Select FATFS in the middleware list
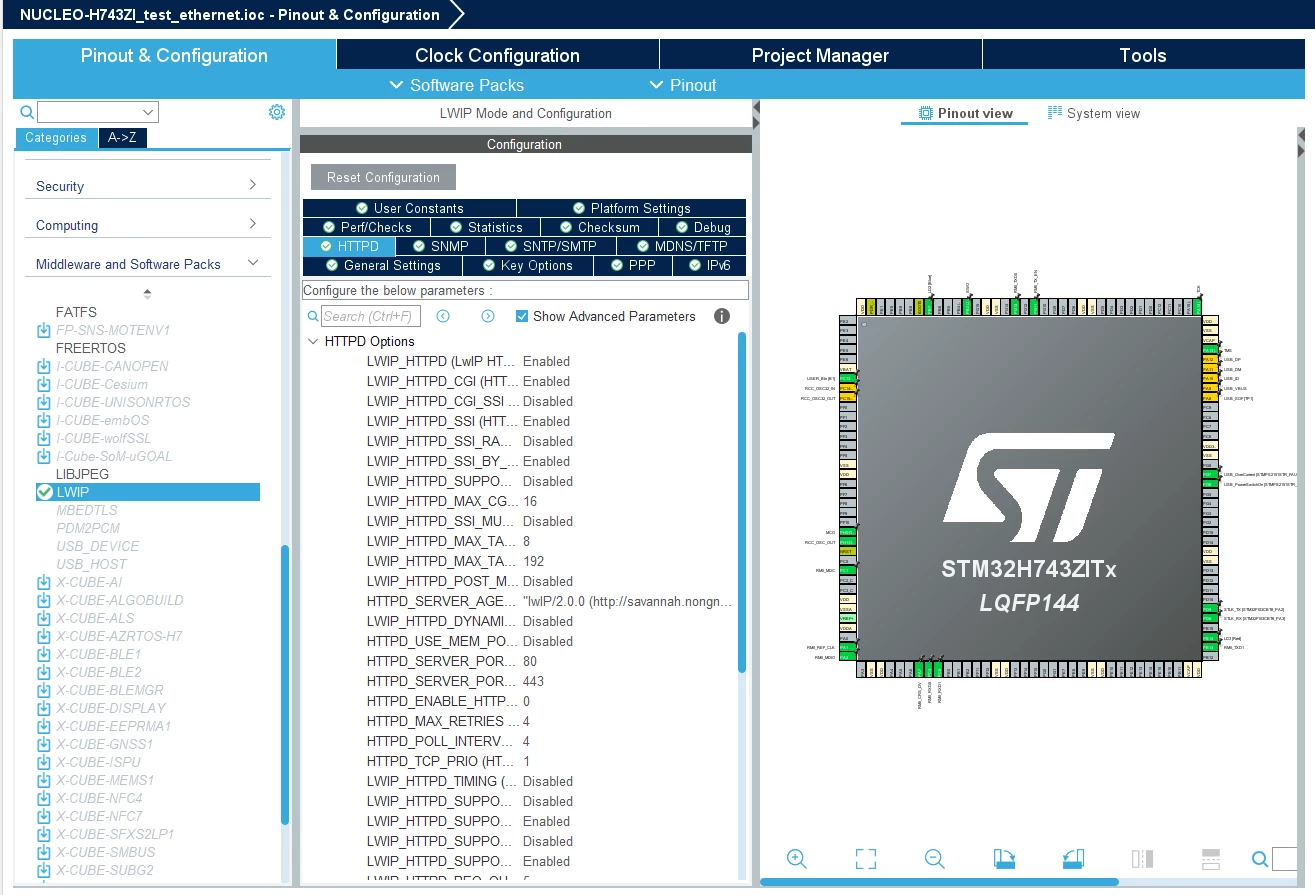Image resolution: width=1315 pixels, height=895 pixels. pos(76,312)
